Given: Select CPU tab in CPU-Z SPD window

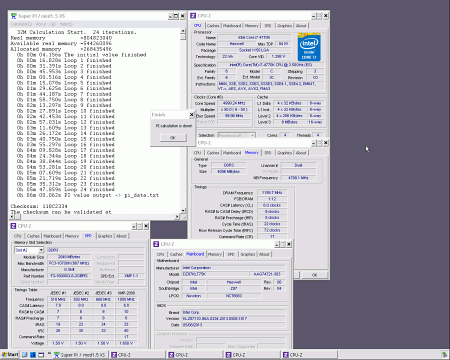Looking at the screenshot, I should coord(18,236).
